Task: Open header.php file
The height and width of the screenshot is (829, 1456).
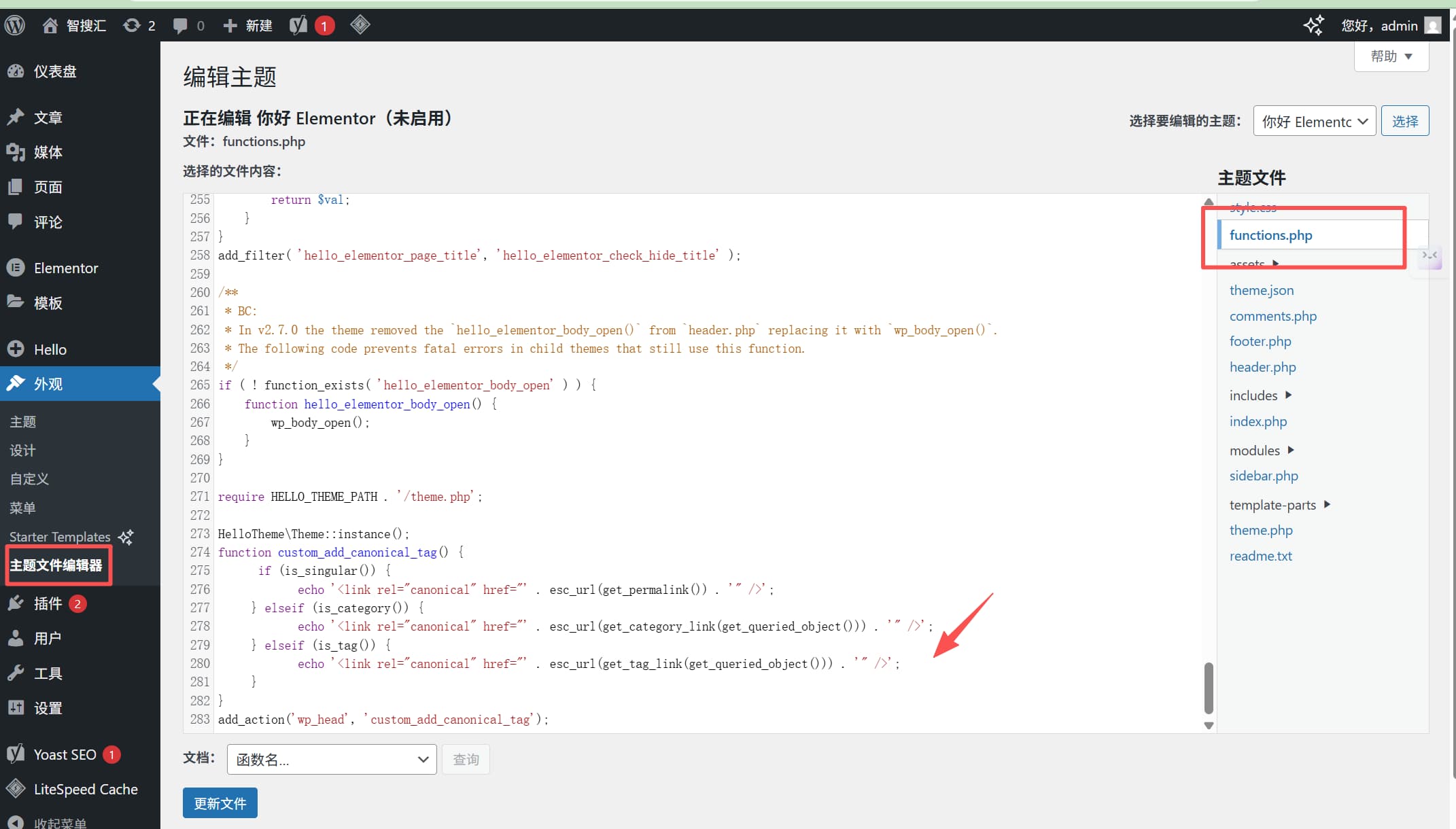Action: click(x=1263, y=367)
